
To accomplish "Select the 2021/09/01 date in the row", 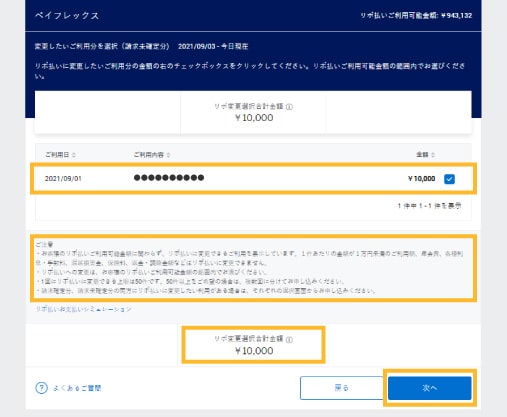I will (63, 179).
